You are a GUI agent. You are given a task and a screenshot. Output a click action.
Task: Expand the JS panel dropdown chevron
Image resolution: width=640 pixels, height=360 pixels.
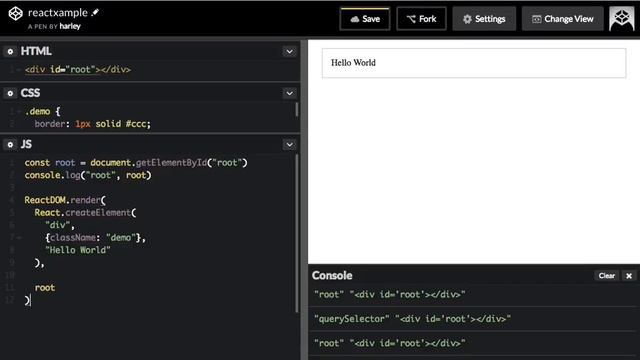[289, 144]
